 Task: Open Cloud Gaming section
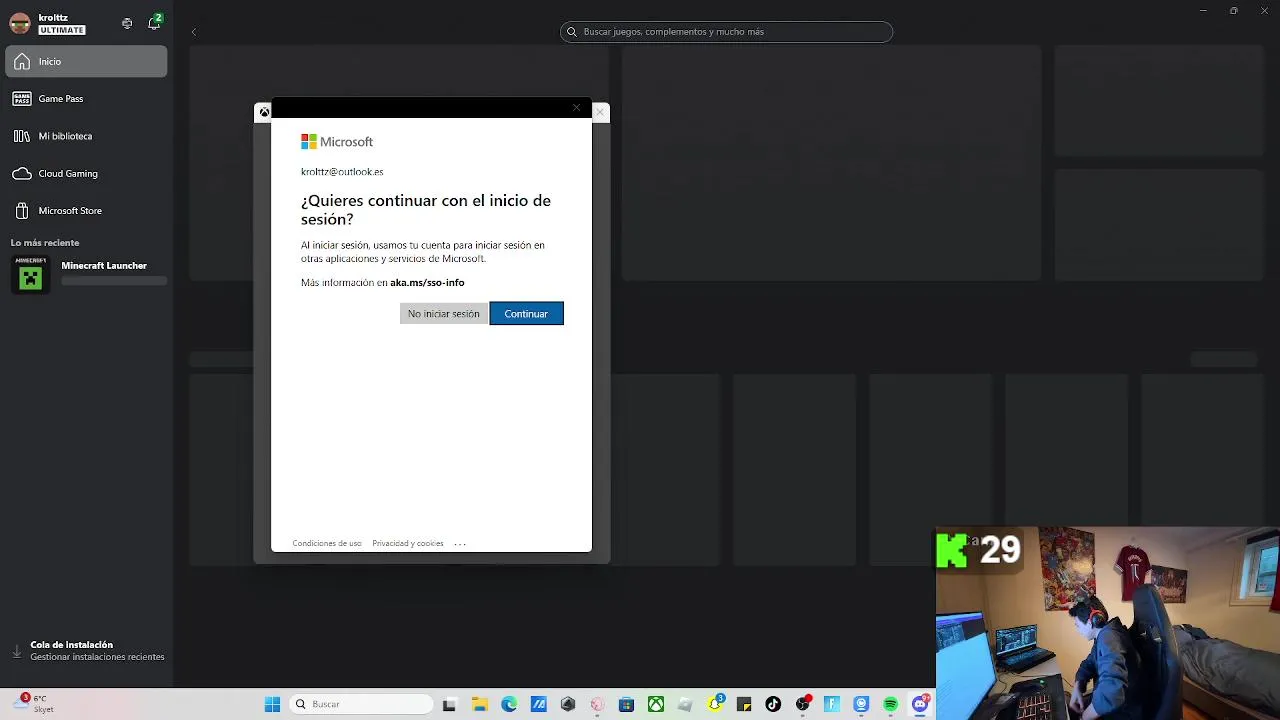point(86,174)
